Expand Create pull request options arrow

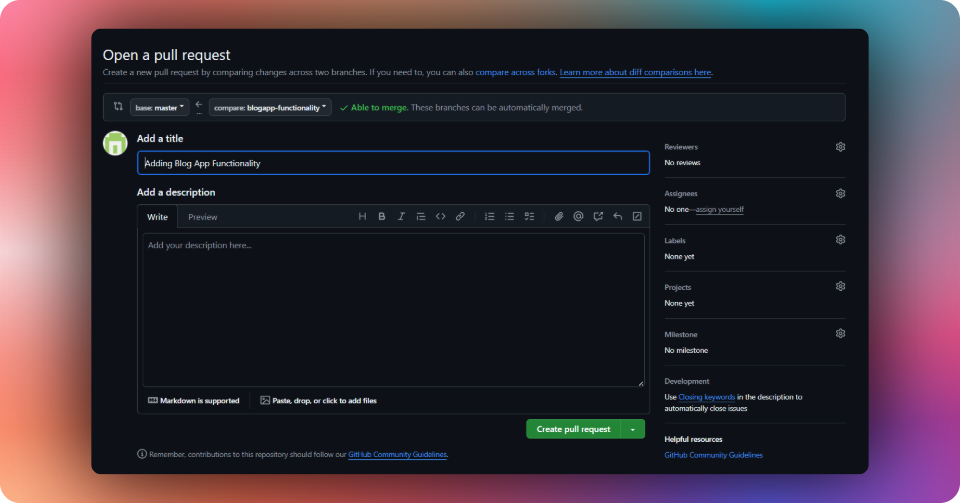pos(632,430)
